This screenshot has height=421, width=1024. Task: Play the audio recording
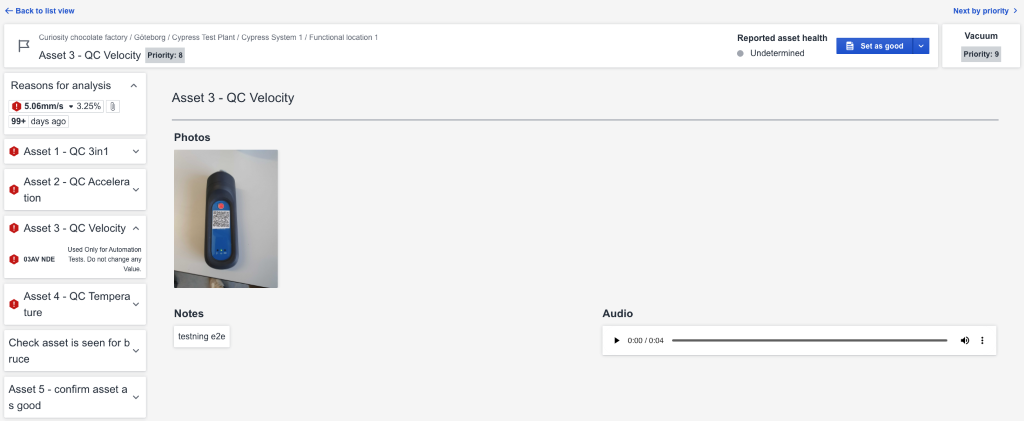point(616,340)
